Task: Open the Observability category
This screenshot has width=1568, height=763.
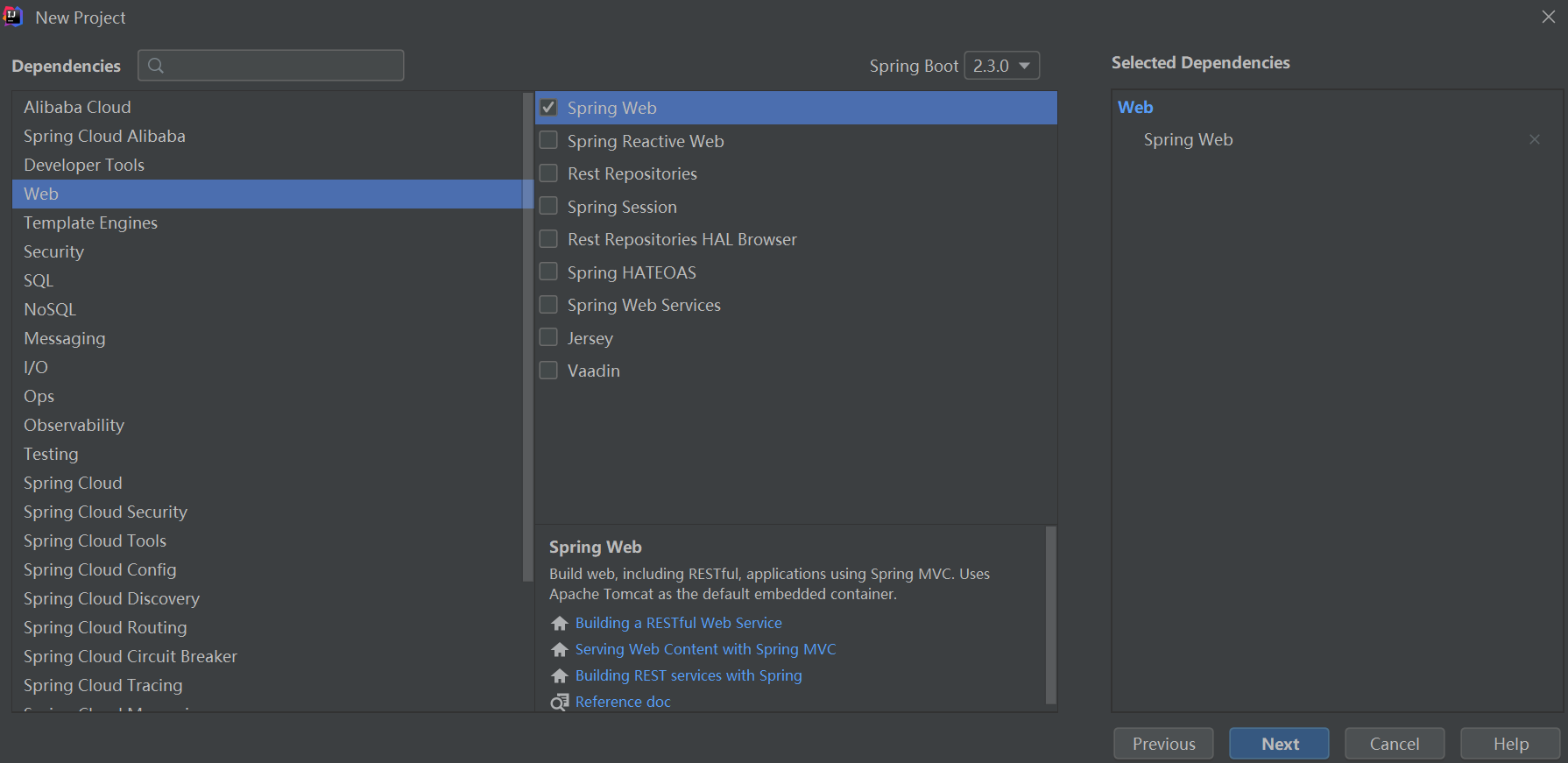Action: (267, 425)
